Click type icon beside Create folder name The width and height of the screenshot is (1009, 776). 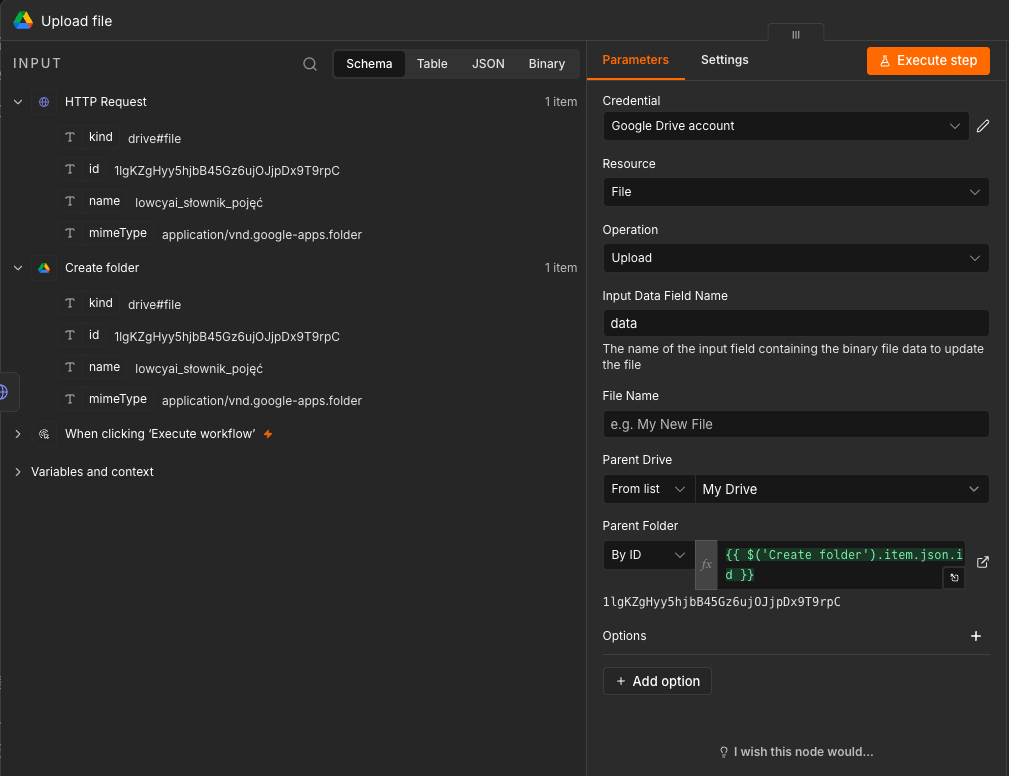pyautogui.click(x=70, y=367)
